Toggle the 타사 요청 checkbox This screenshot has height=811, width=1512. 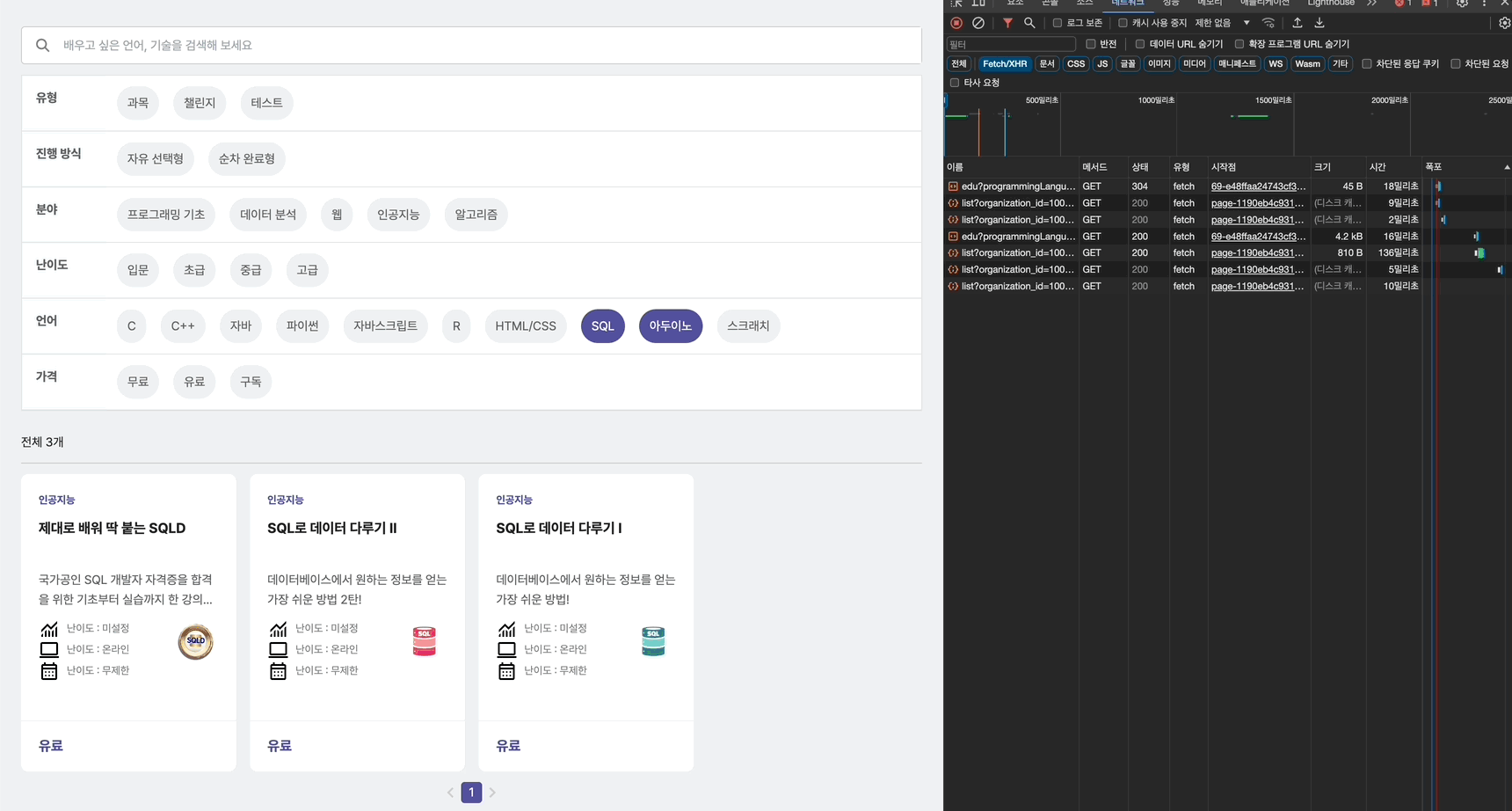click(955, 83)
